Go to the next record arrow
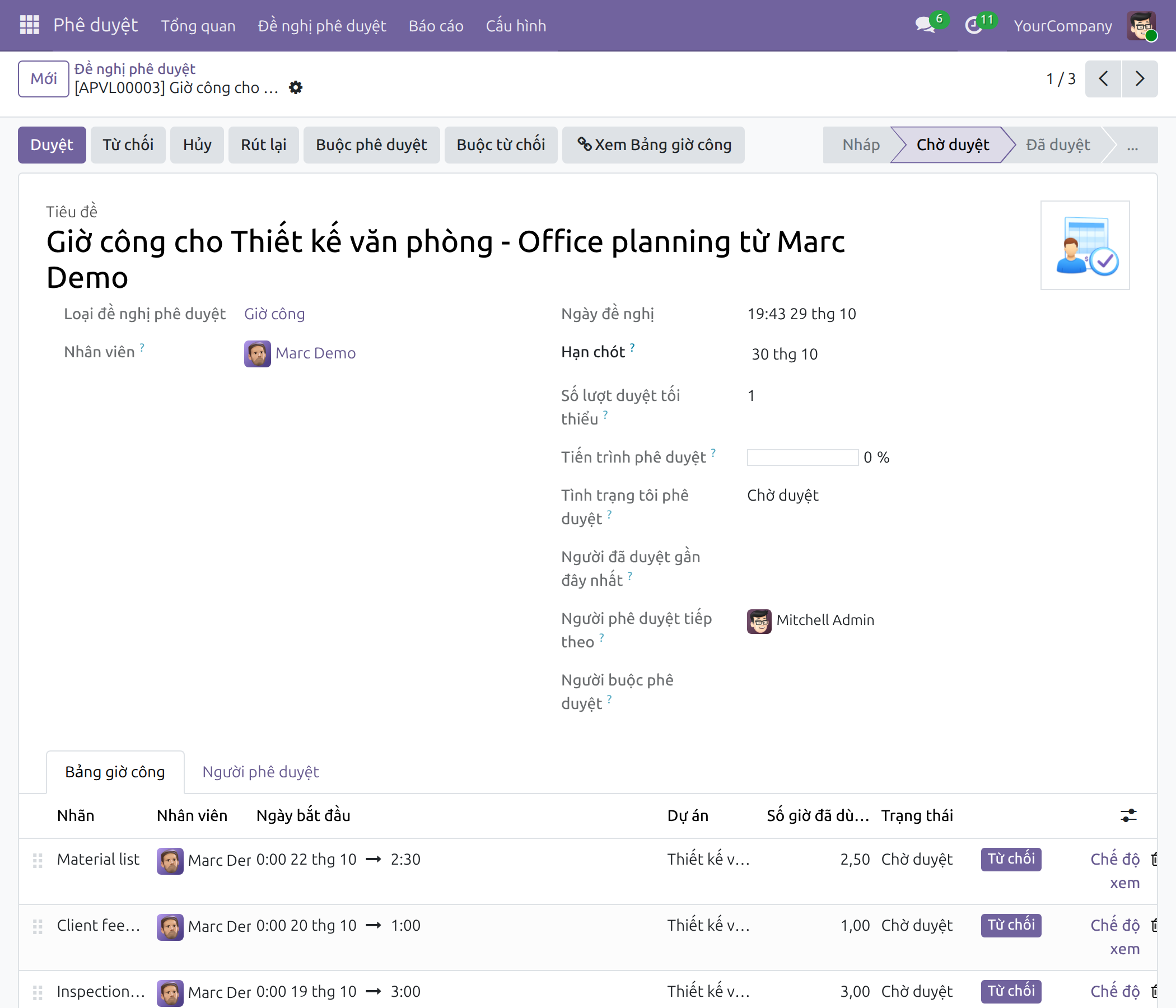The width and height of the screenshot is (1176, 1008). point(1139,78)
